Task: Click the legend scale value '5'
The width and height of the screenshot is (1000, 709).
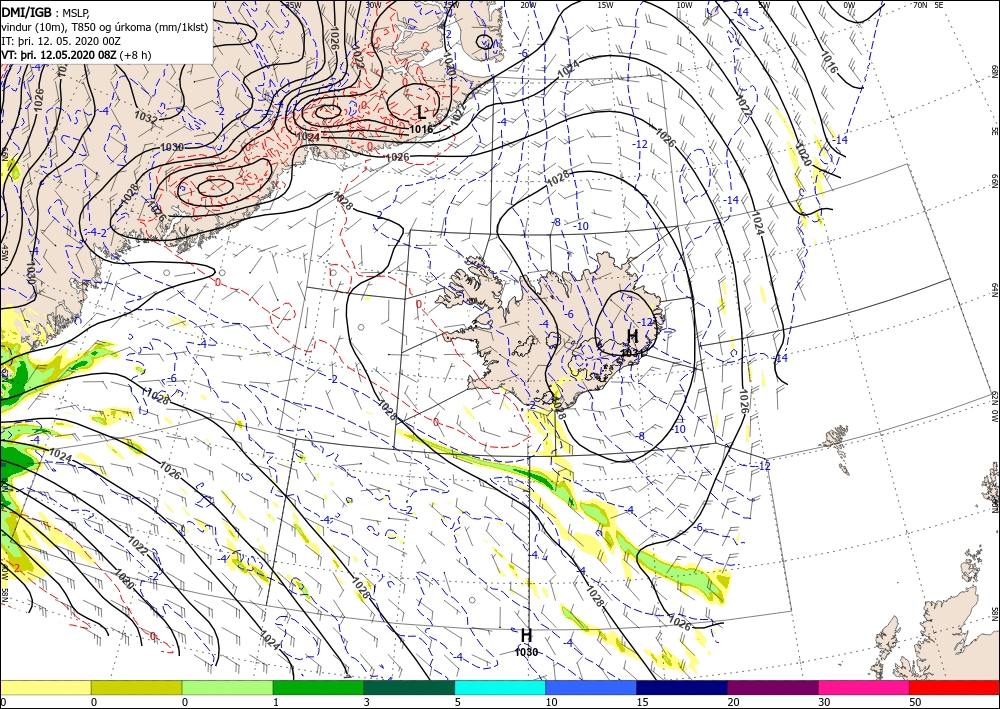Action: [457, 702]
